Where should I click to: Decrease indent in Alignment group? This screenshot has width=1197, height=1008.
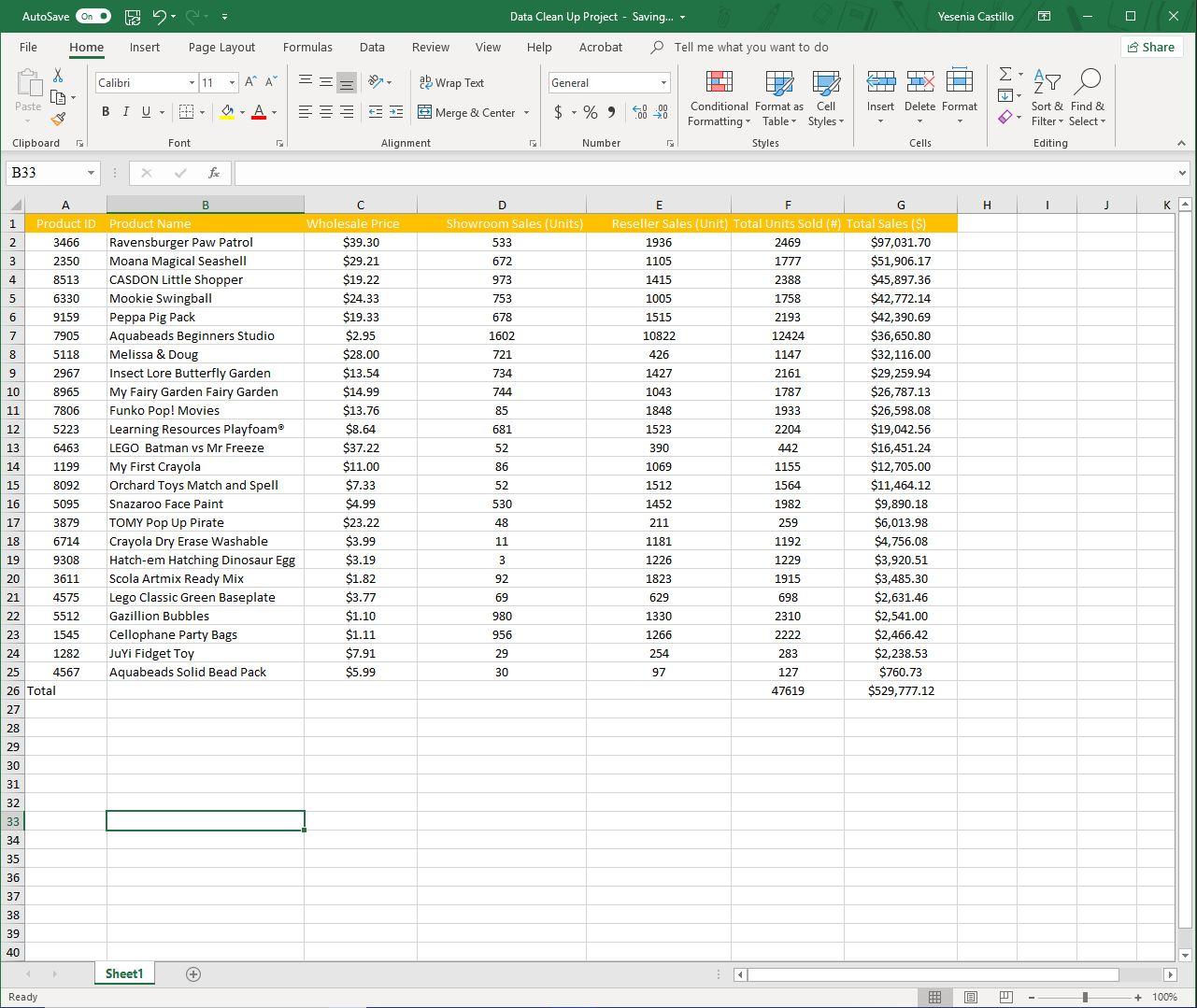coord(376,112)
